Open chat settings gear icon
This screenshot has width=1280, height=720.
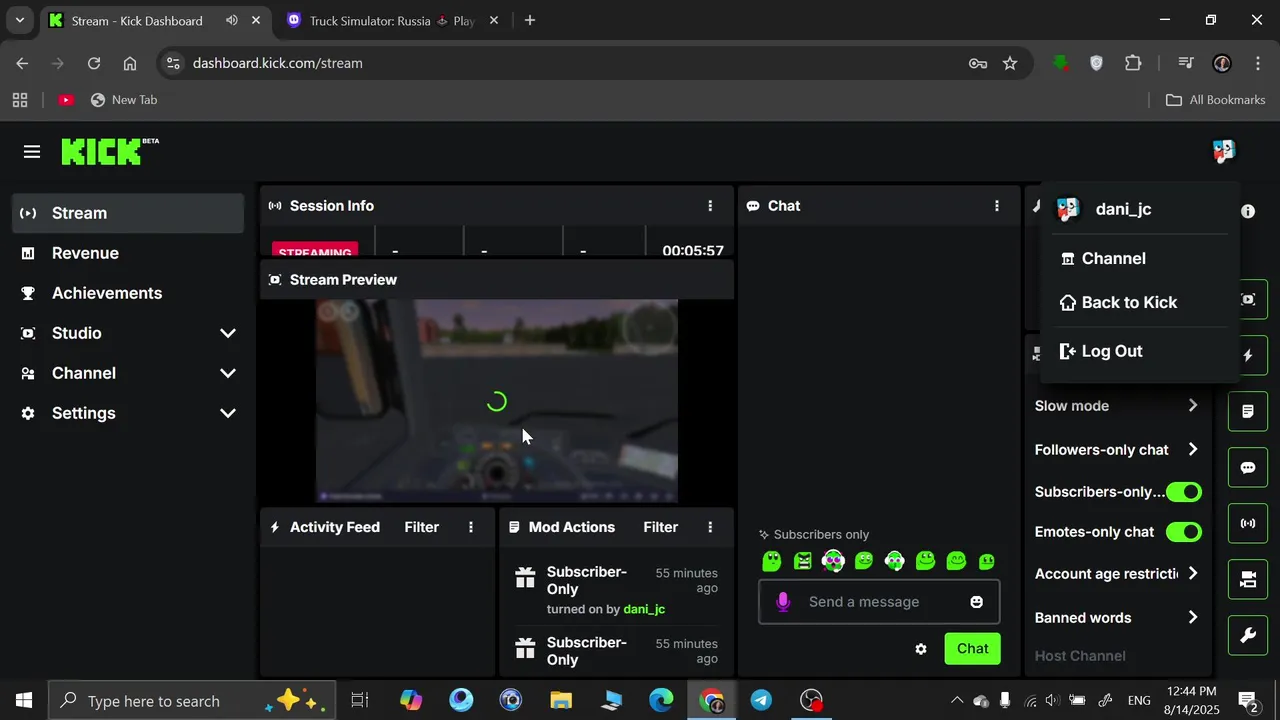click(921, 649)
